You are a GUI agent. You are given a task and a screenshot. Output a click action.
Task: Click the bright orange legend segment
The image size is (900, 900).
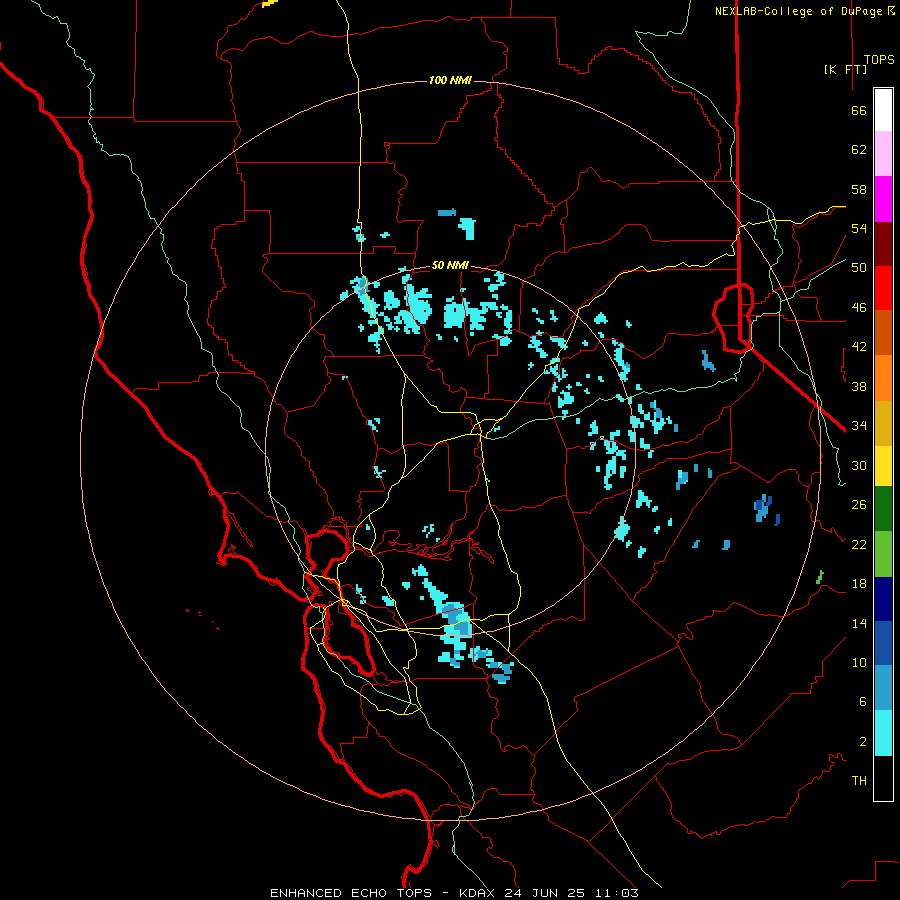(x=883, y=378)
